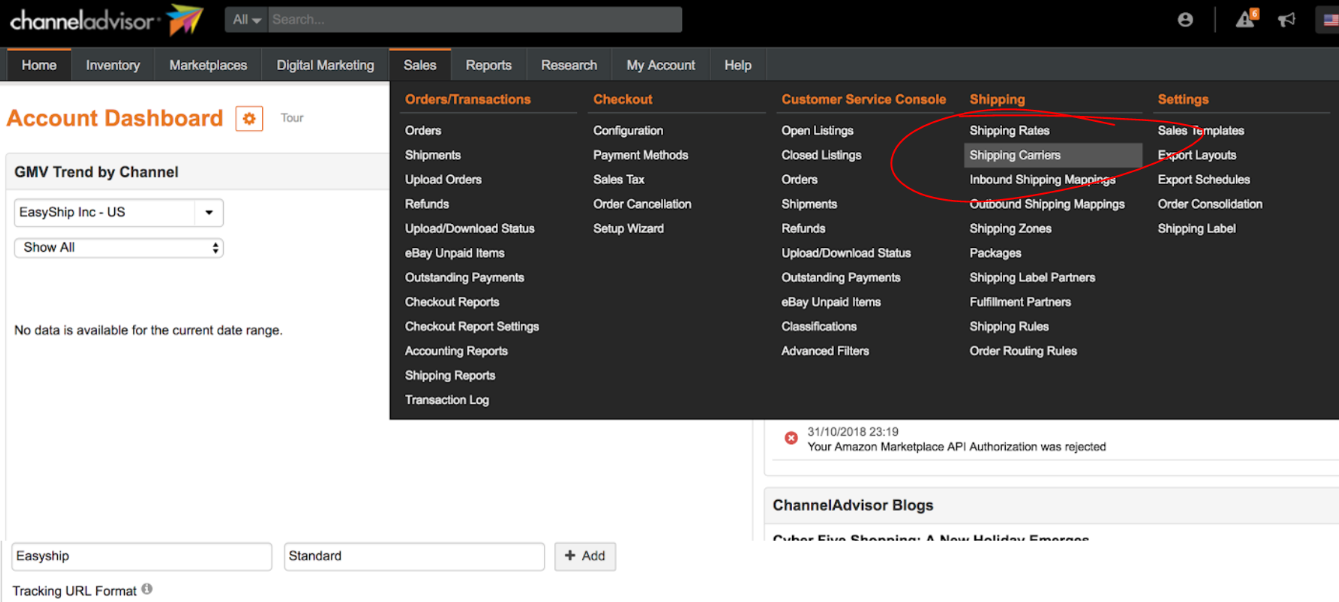Open Fulfillment Partners
Viewport: 1339px width, 602px height.
pyautogui.click(x=1020, y=302)
